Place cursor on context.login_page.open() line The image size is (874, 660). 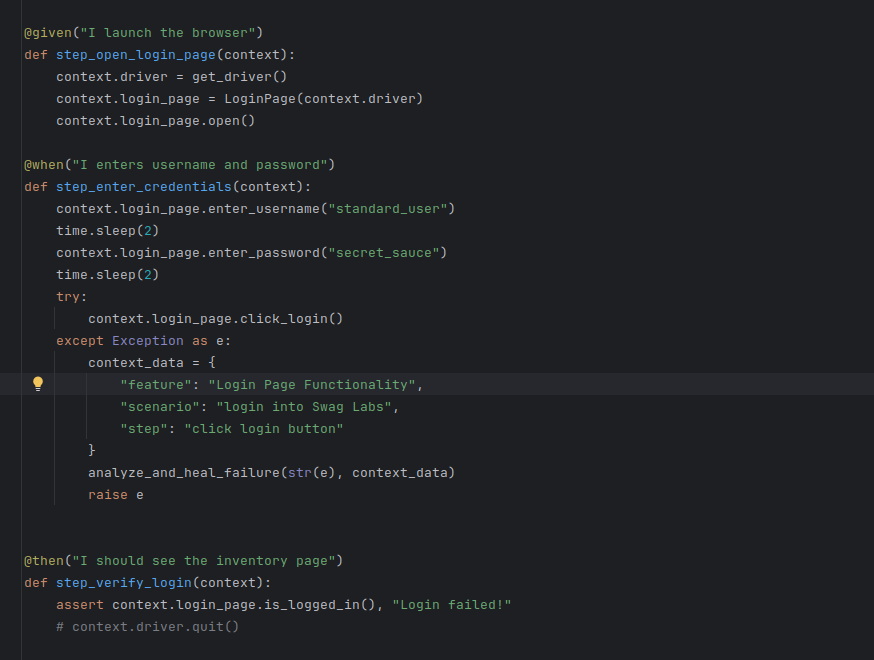(x=155, y=121)
